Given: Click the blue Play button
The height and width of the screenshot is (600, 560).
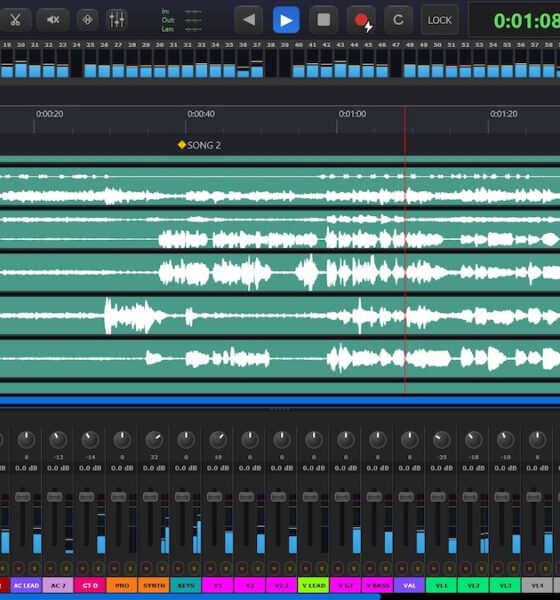Looking at the screenshot, I should [286, 20].
